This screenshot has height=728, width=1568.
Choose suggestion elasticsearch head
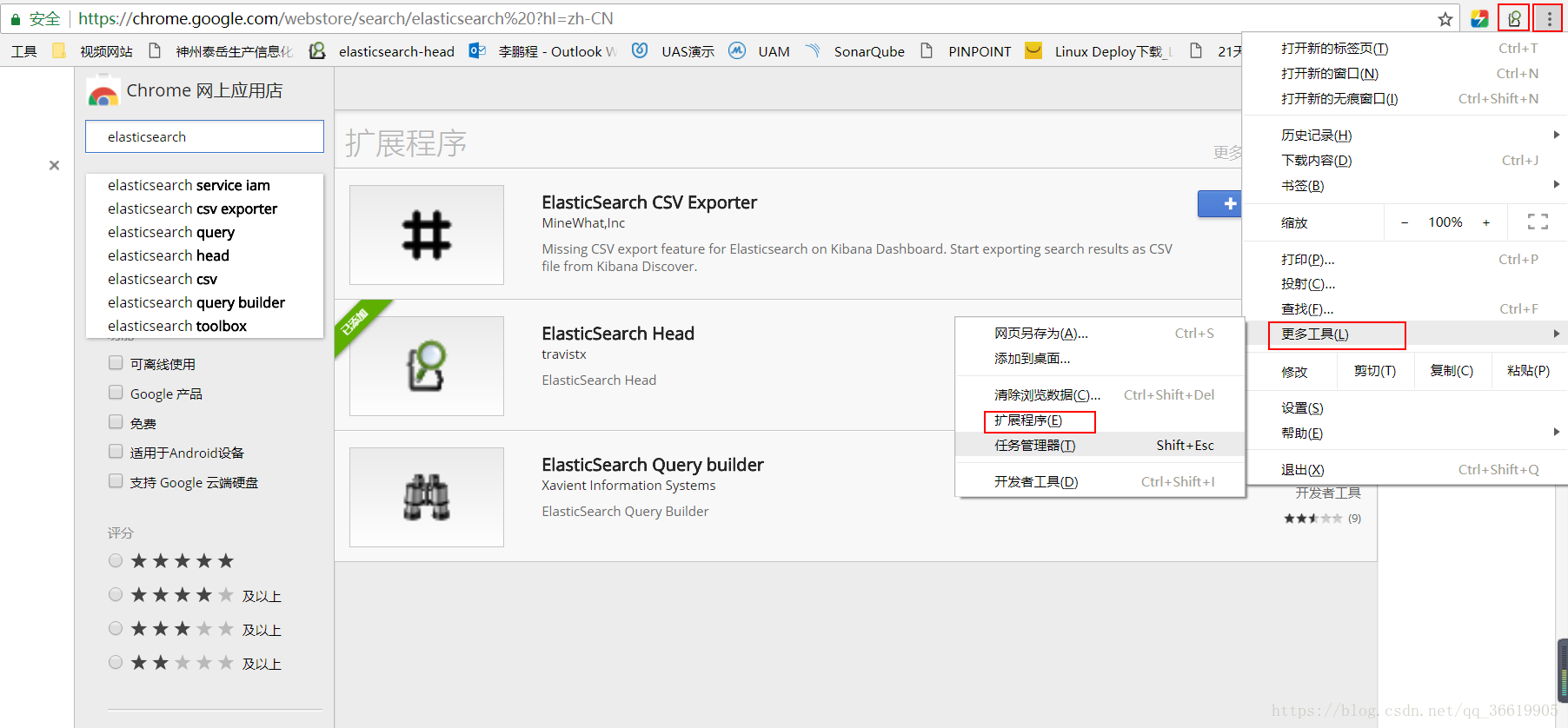coord(204,255)
